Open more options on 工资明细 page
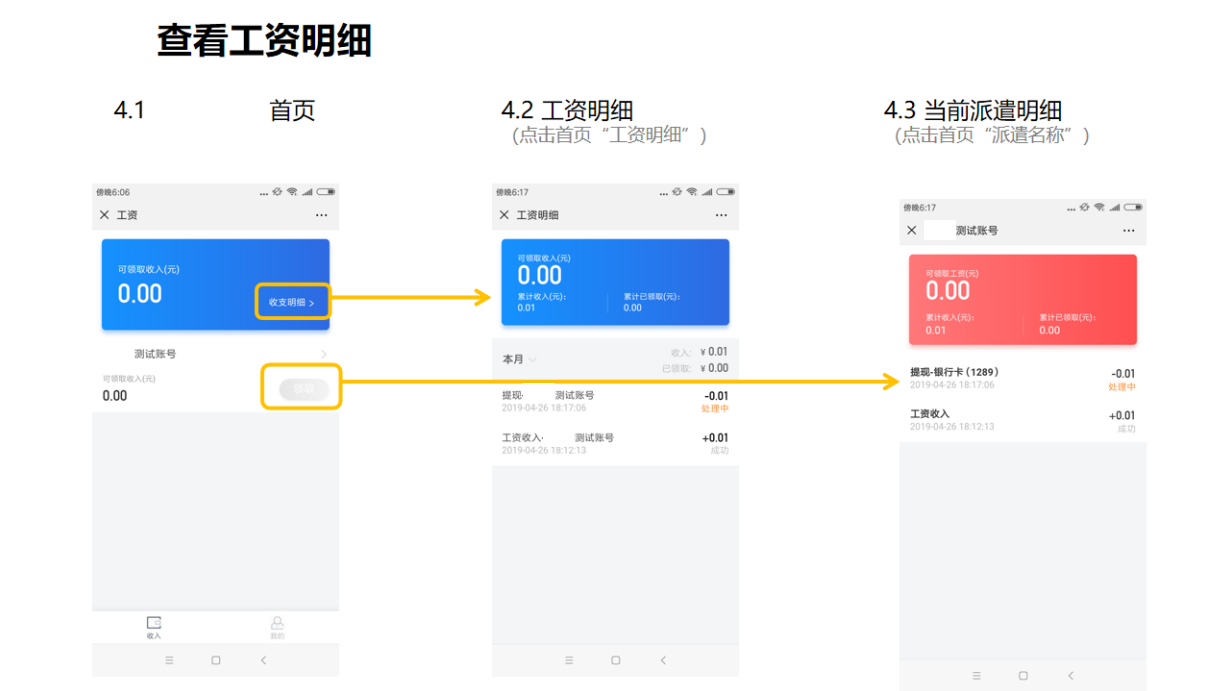 pos(721,215)
